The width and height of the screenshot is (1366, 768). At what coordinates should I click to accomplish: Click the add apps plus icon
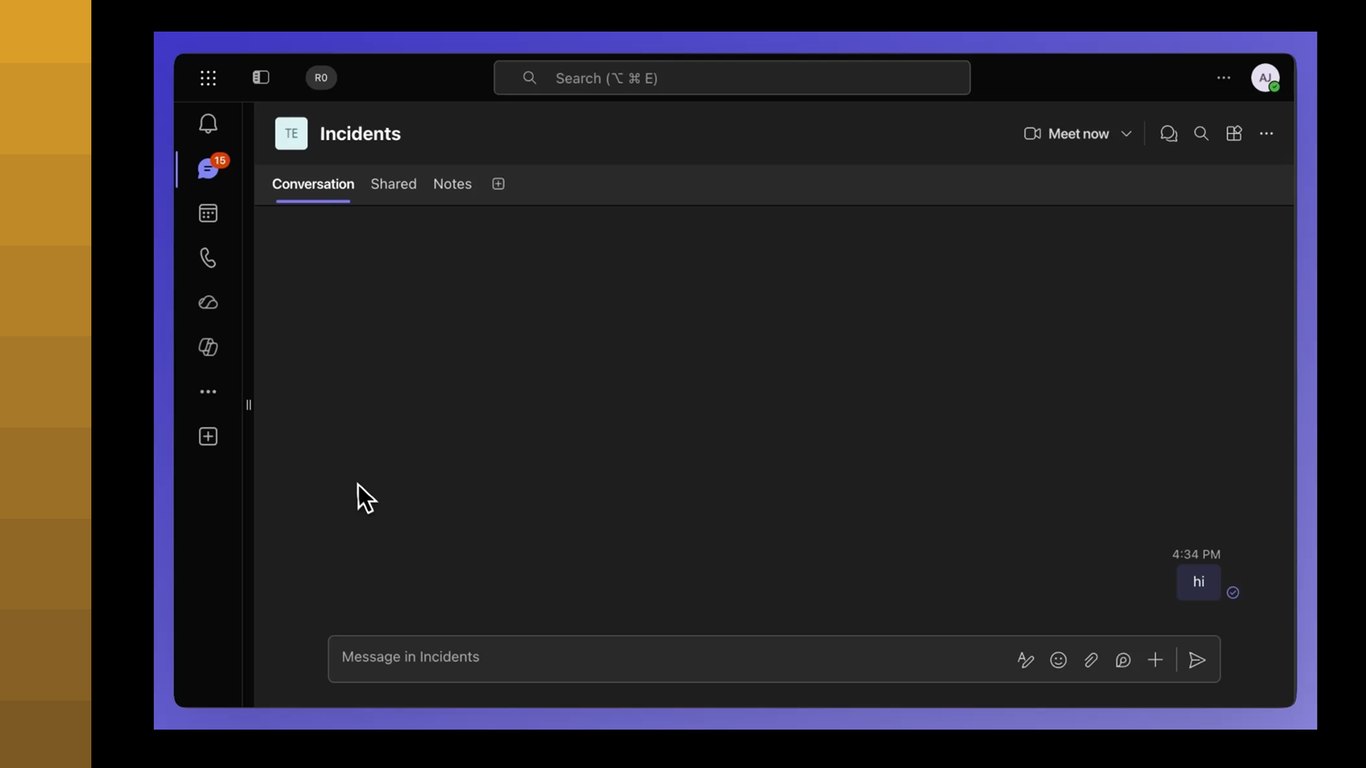[x=208, y=436]
